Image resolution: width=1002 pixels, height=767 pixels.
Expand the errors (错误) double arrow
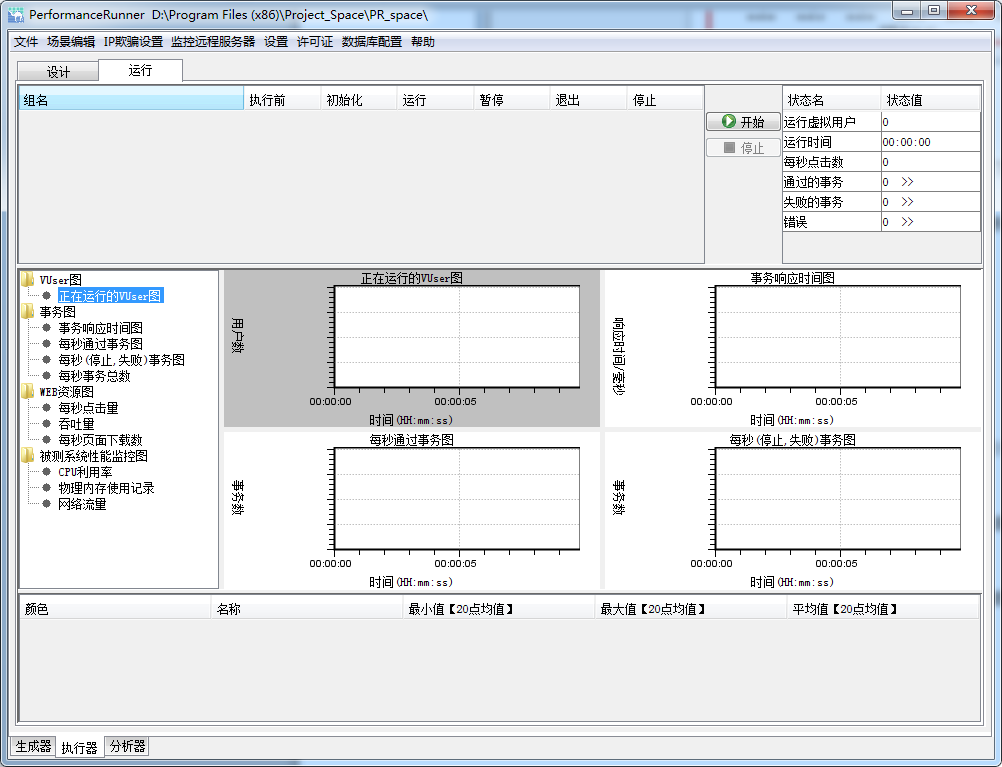tap(907, 222)
